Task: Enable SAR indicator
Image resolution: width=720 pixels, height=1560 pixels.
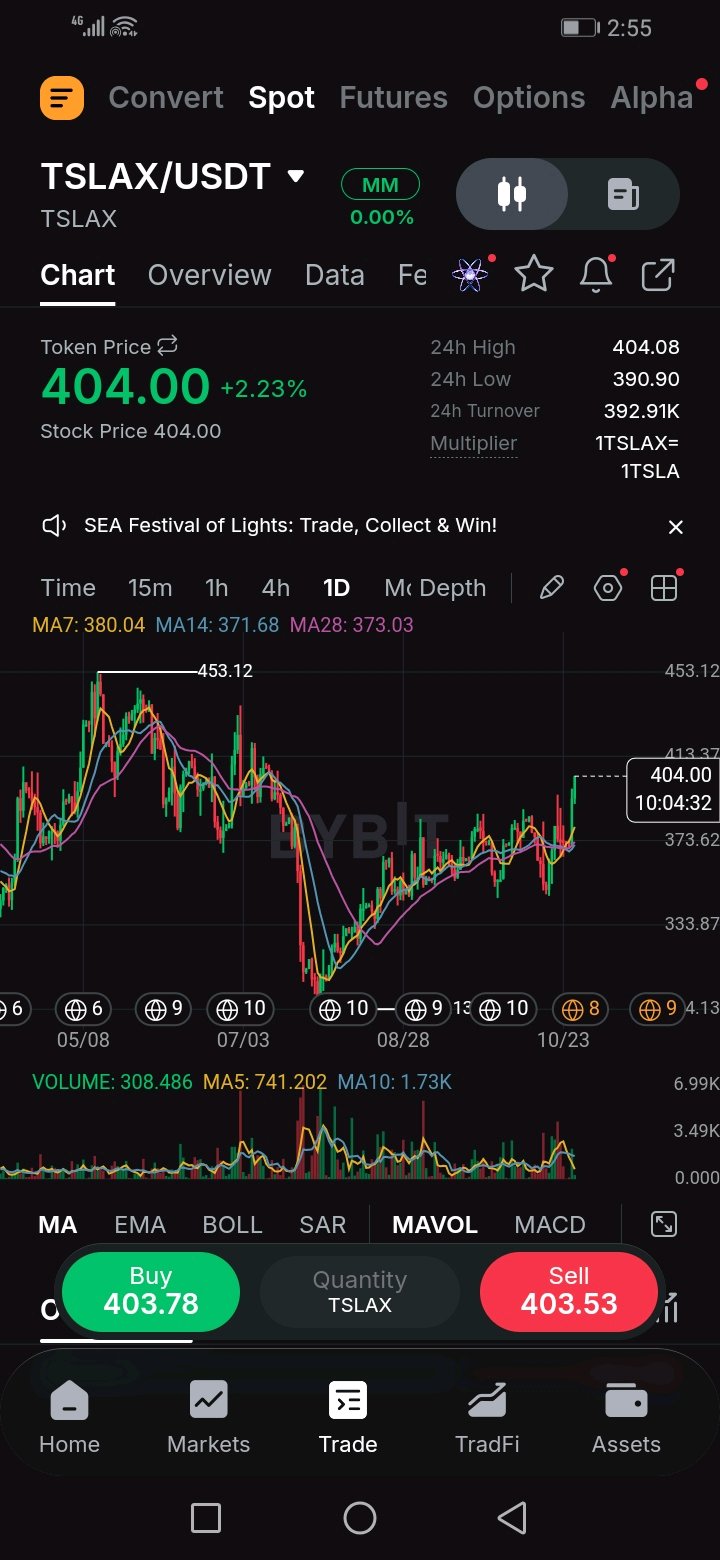Action: (323, 1225)
